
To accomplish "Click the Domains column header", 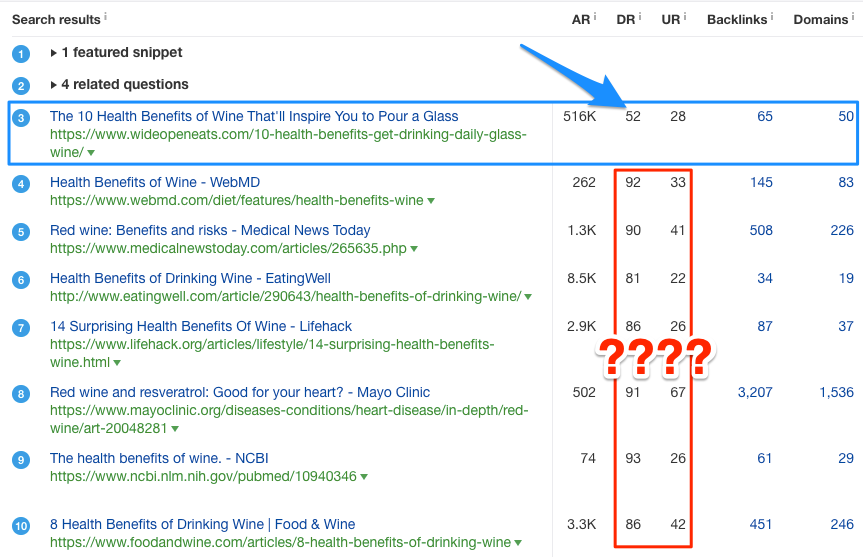I will pyautogui.click(x=822, y=19).
